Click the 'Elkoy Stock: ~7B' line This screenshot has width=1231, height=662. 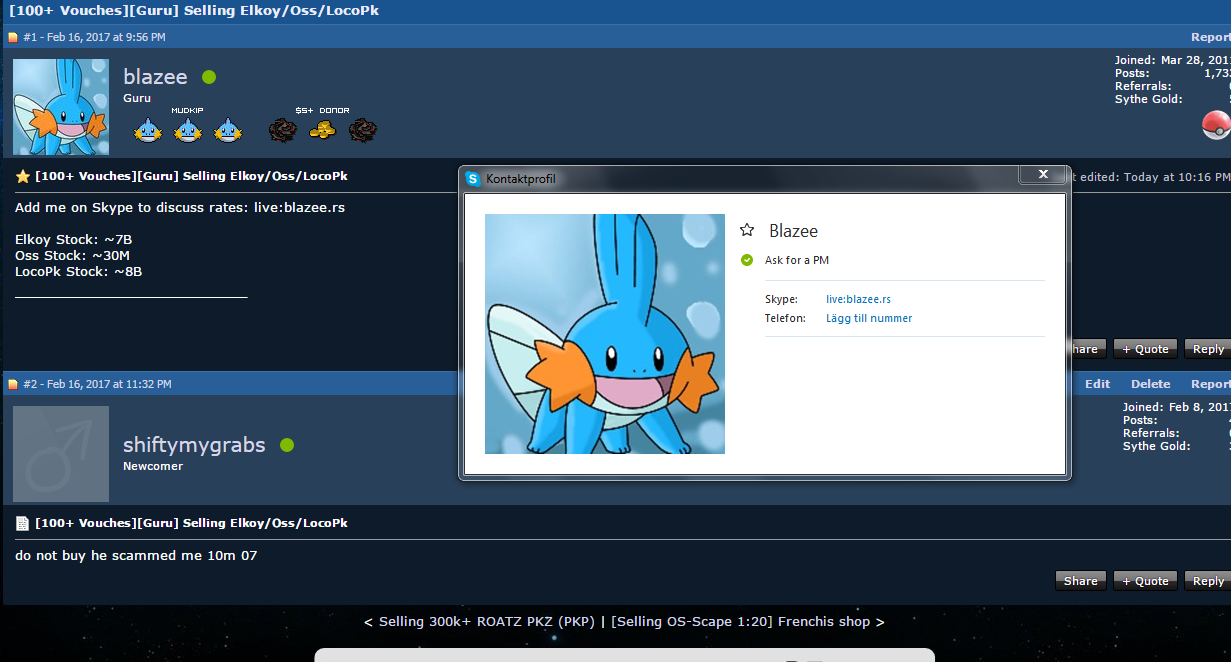[x=73, y=240]
